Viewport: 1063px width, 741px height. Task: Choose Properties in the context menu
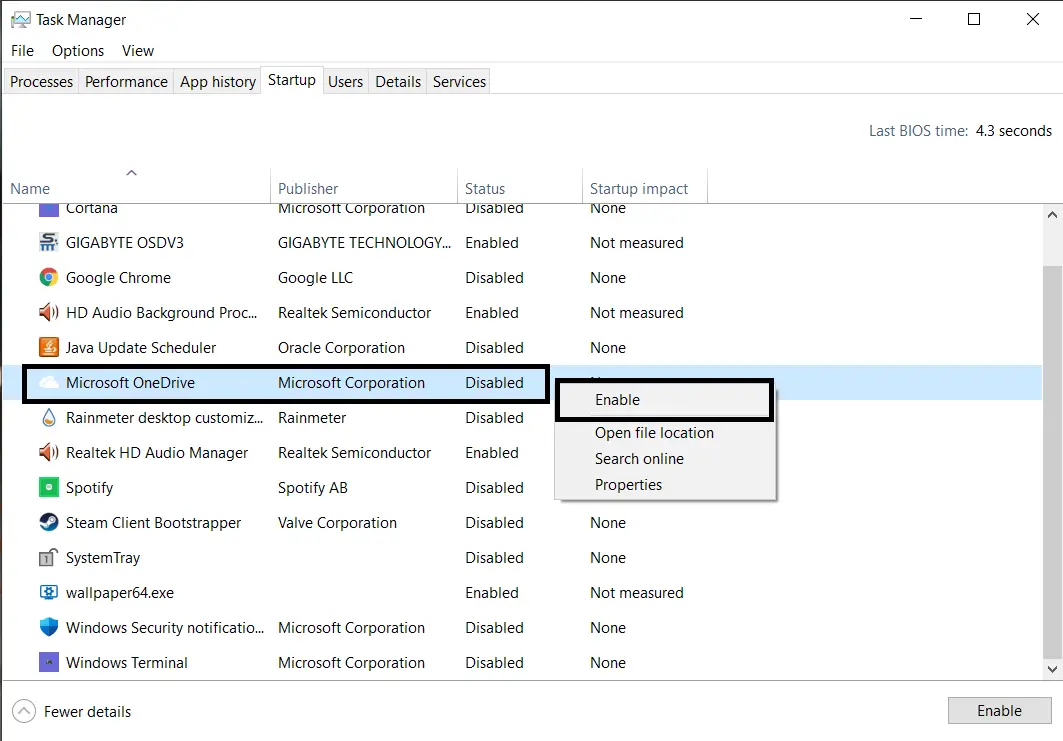664,485
